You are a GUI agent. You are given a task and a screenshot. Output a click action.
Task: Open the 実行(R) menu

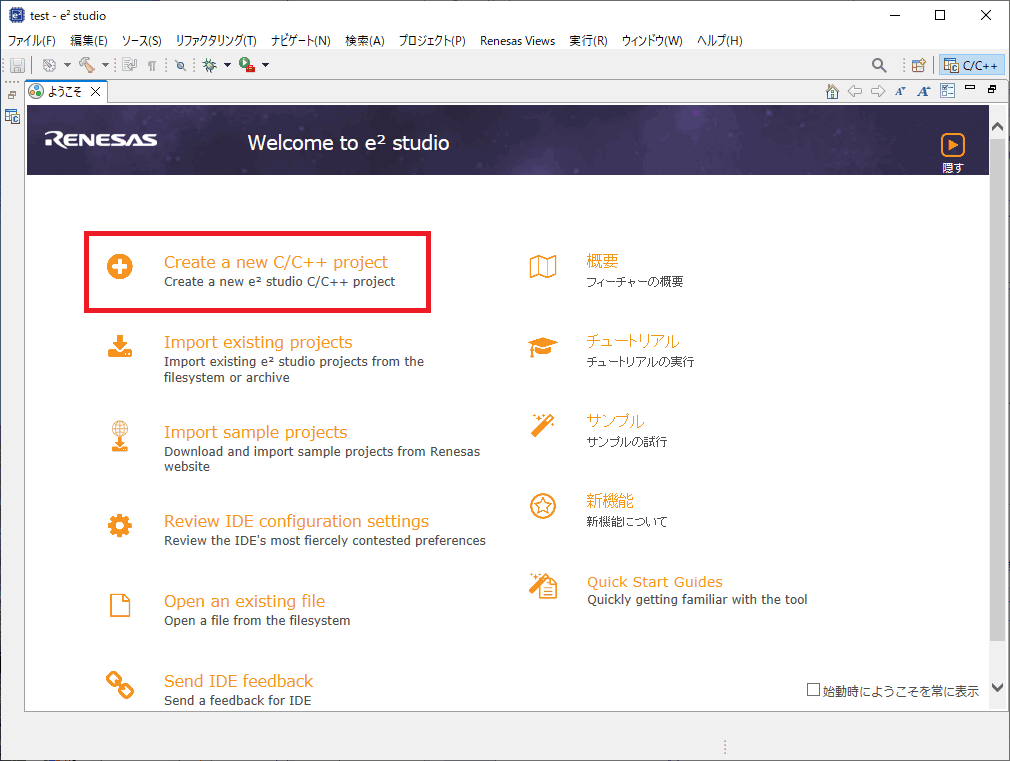coord(588,41)
